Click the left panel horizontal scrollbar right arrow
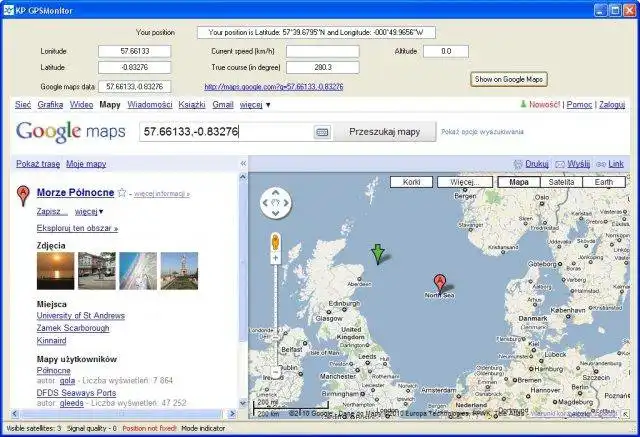This screenshot has width=640, height=437. click(x=232, y=414)
